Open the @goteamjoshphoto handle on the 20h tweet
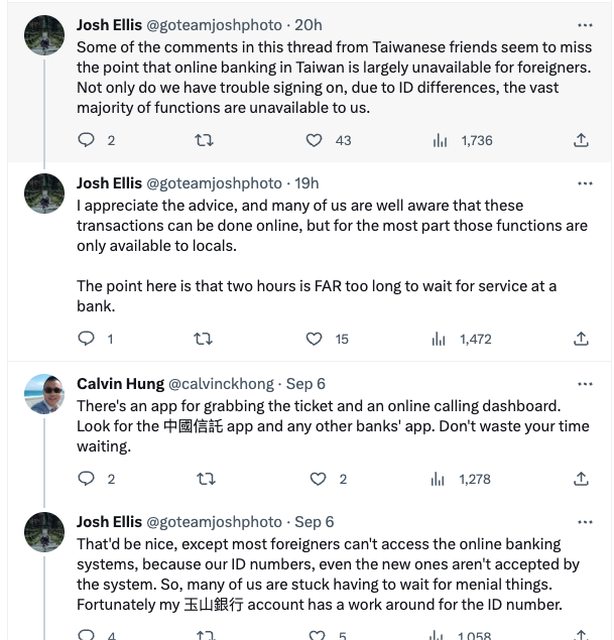Image resolution: width=614 pixels, height=640 pixels. [x=214, y=24]
